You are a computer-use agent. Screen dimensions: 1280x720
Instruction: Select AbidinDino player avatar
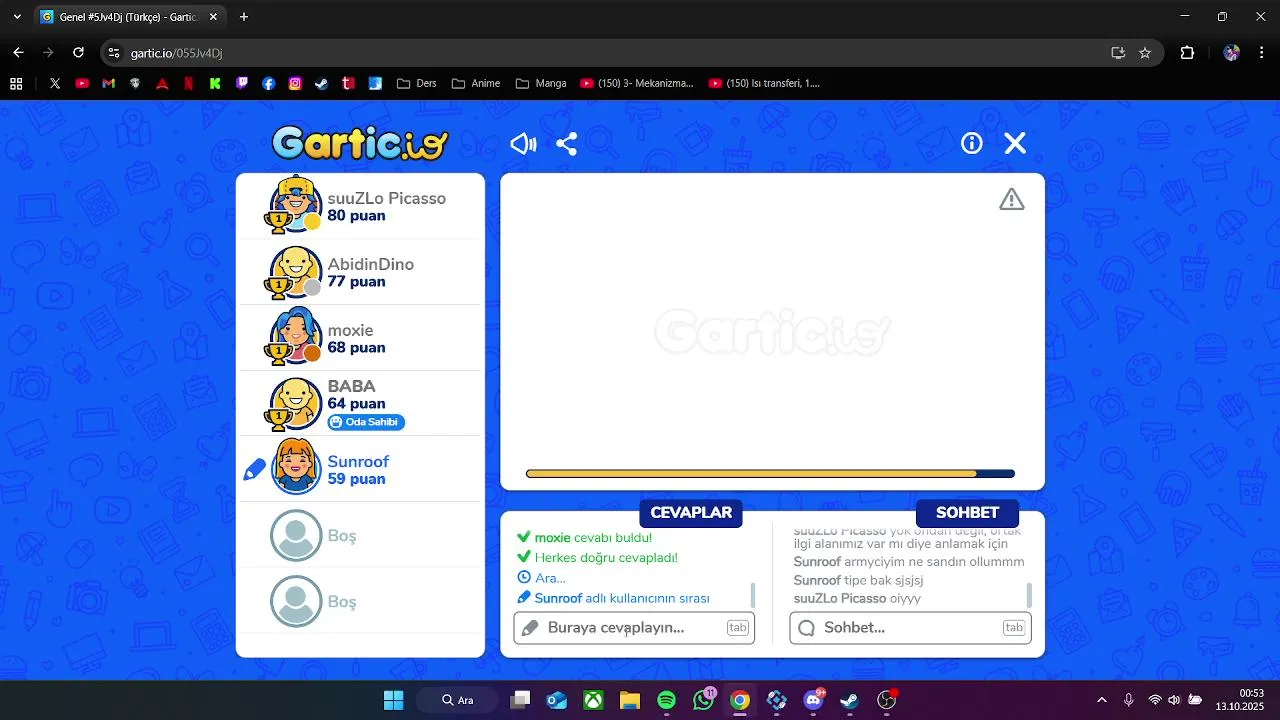click(x=295, y=271)
